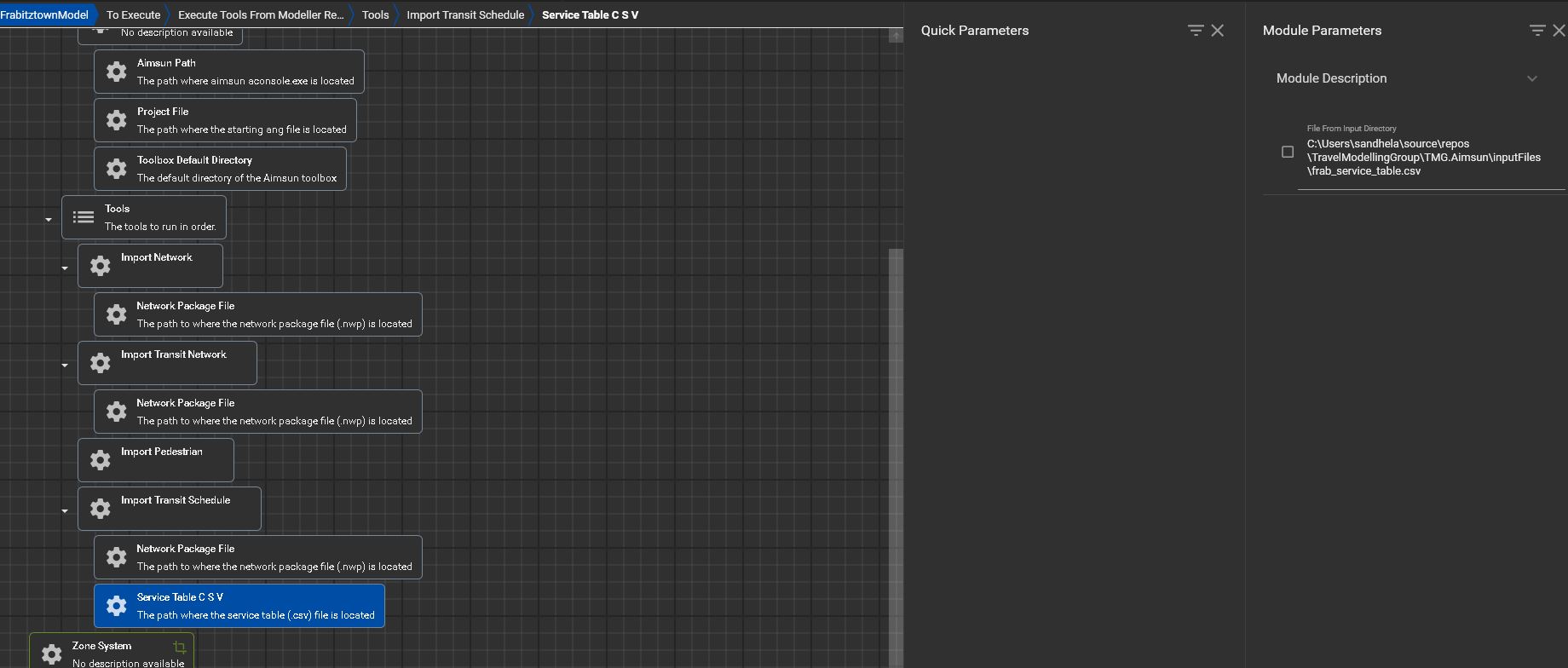Click the gear icon on Import Pedestrian node

pyautogui.click(x=101, y=460)
